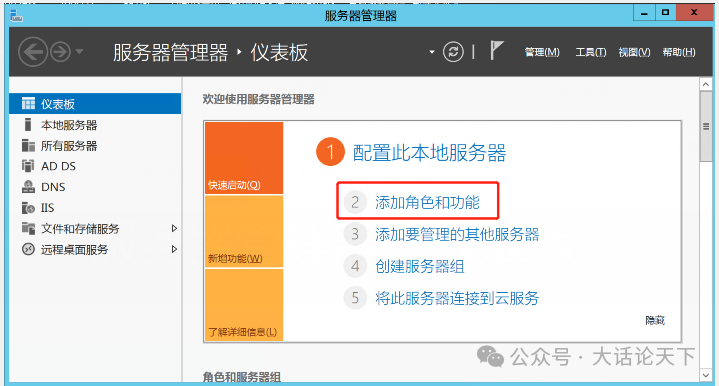Maximize the 服务器管理器 window
The width and height of the screenshot is (719, 386).
tap(665, 13)
